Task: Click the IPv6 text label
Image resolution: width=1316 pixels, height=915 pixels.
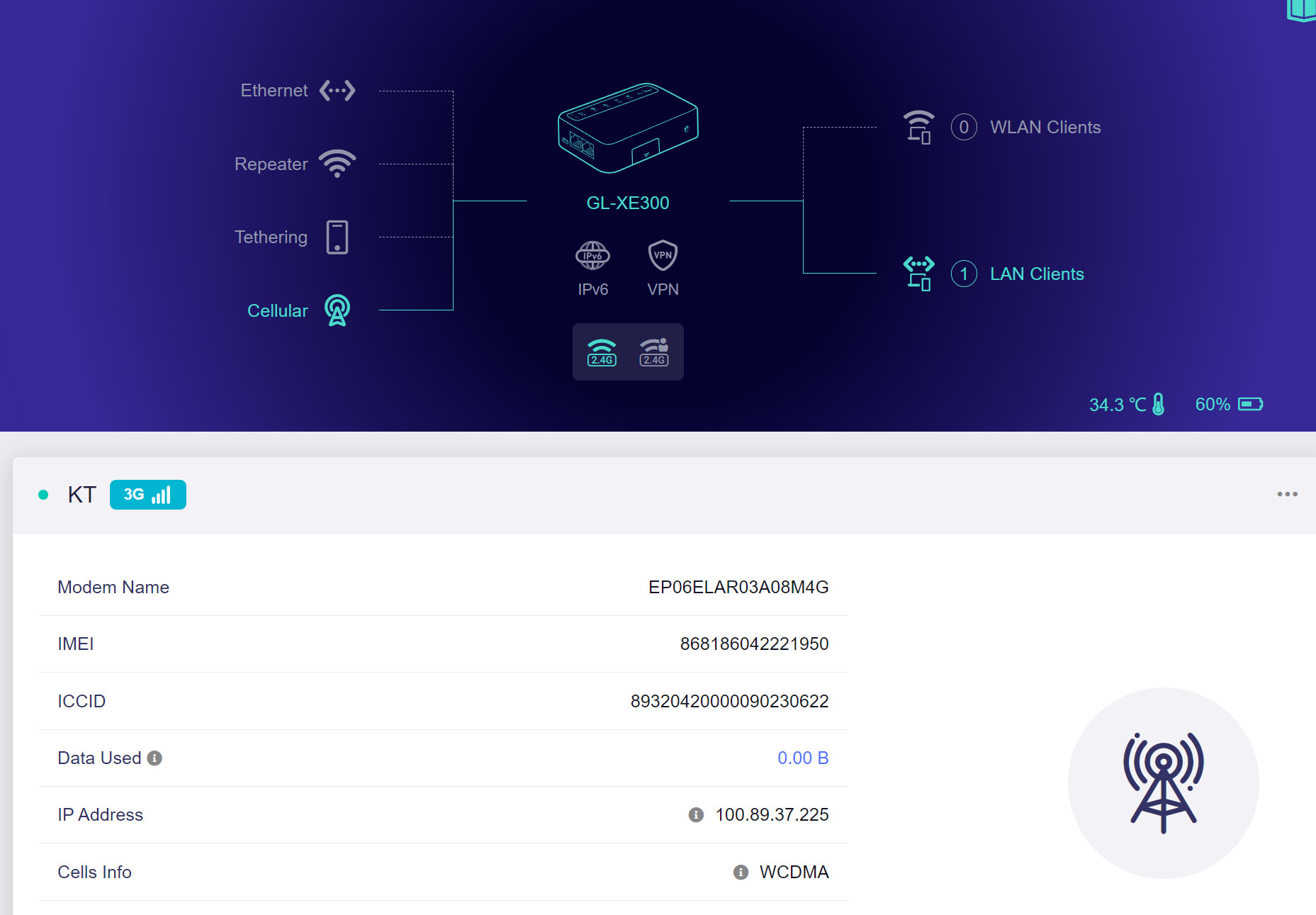Action: [x=592, y=290]
